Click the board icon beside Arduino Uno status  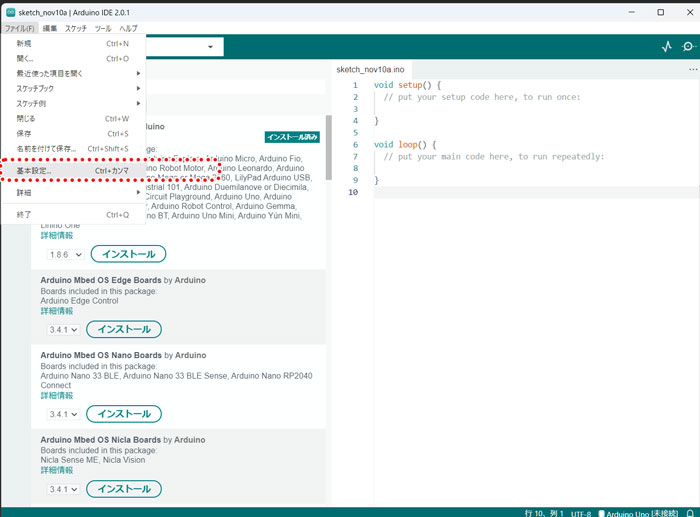pos(601,513)
